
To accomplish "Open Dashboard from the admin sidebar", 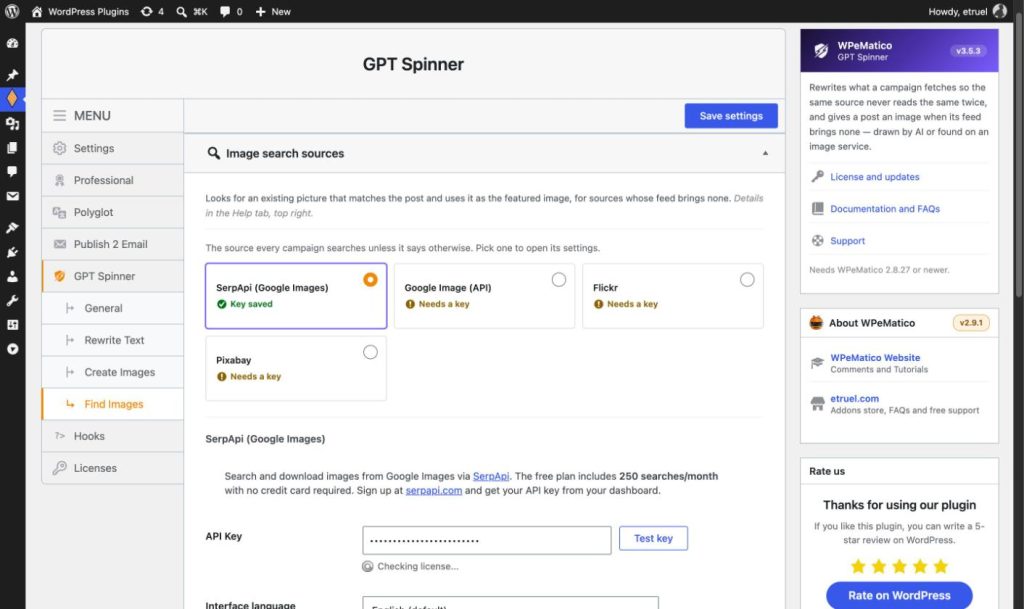I will [12, 43].
